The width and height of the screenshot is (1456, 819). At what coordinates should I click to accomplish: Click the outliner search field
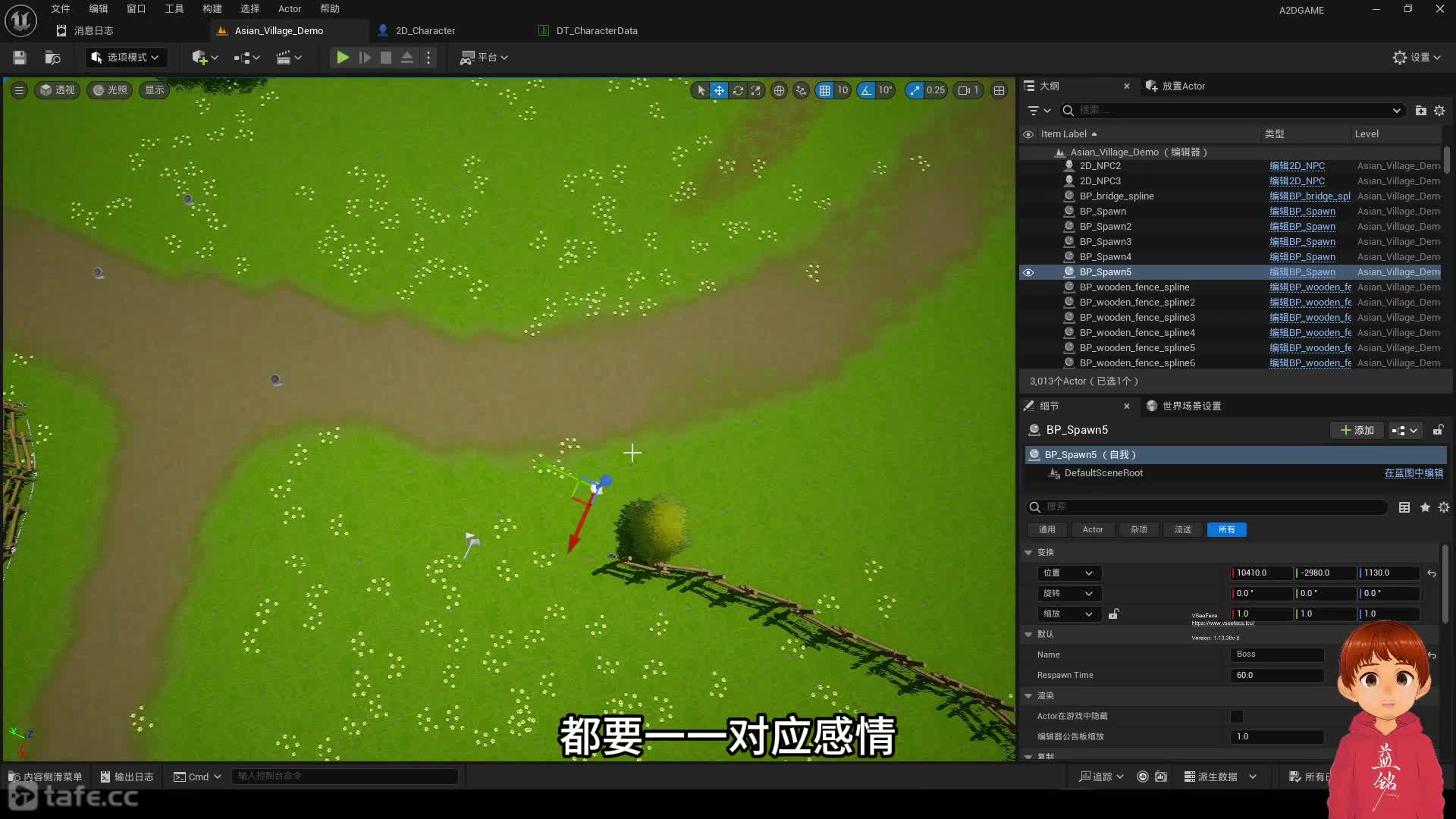[1232, 111]
